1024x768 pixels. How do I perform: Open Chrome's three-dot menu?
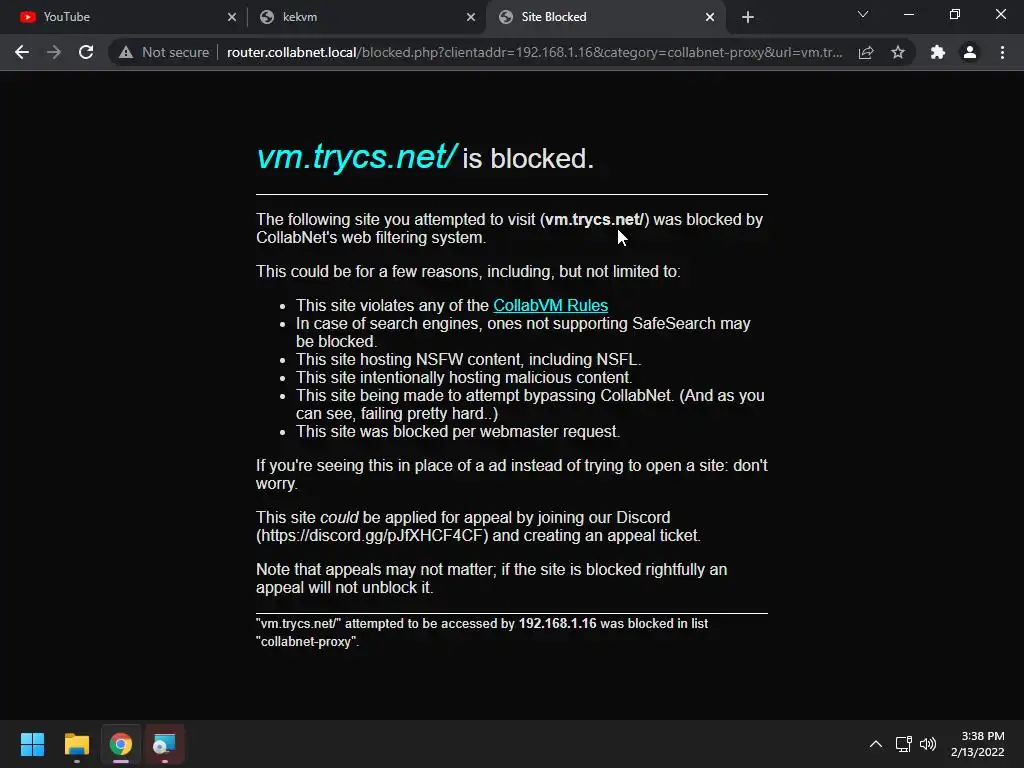pyautogui.click(x=1002, y=52)
